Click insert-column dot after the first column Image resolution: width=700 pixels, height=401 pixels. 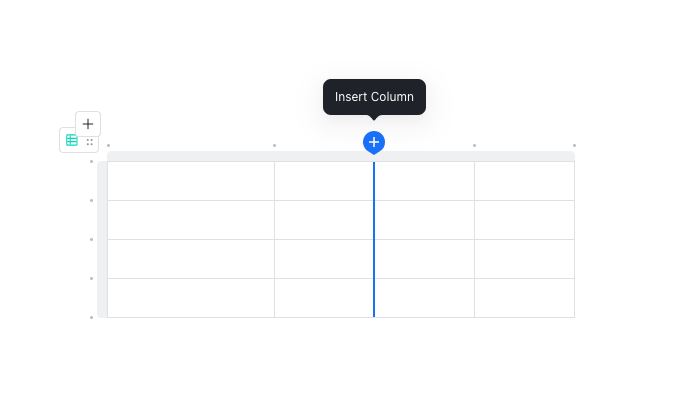pos(274,146)
